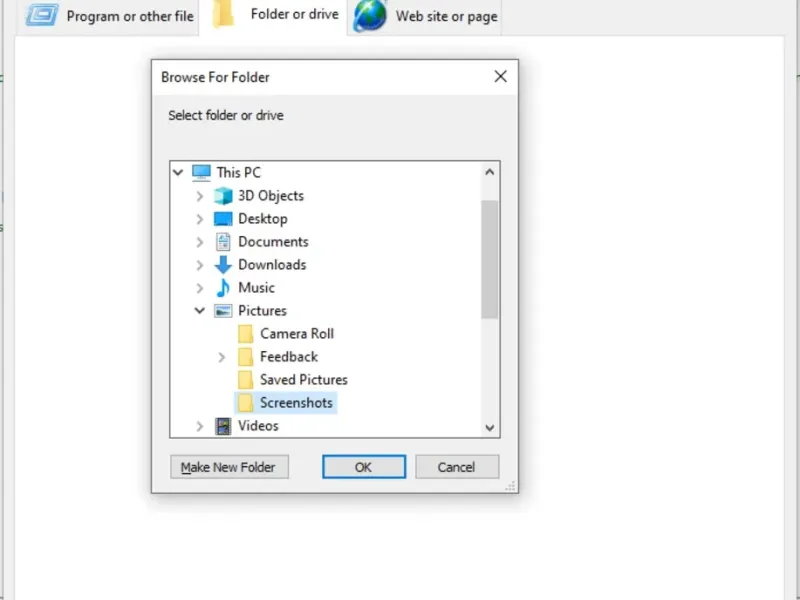Expand the Downloads node

point(200,265)
